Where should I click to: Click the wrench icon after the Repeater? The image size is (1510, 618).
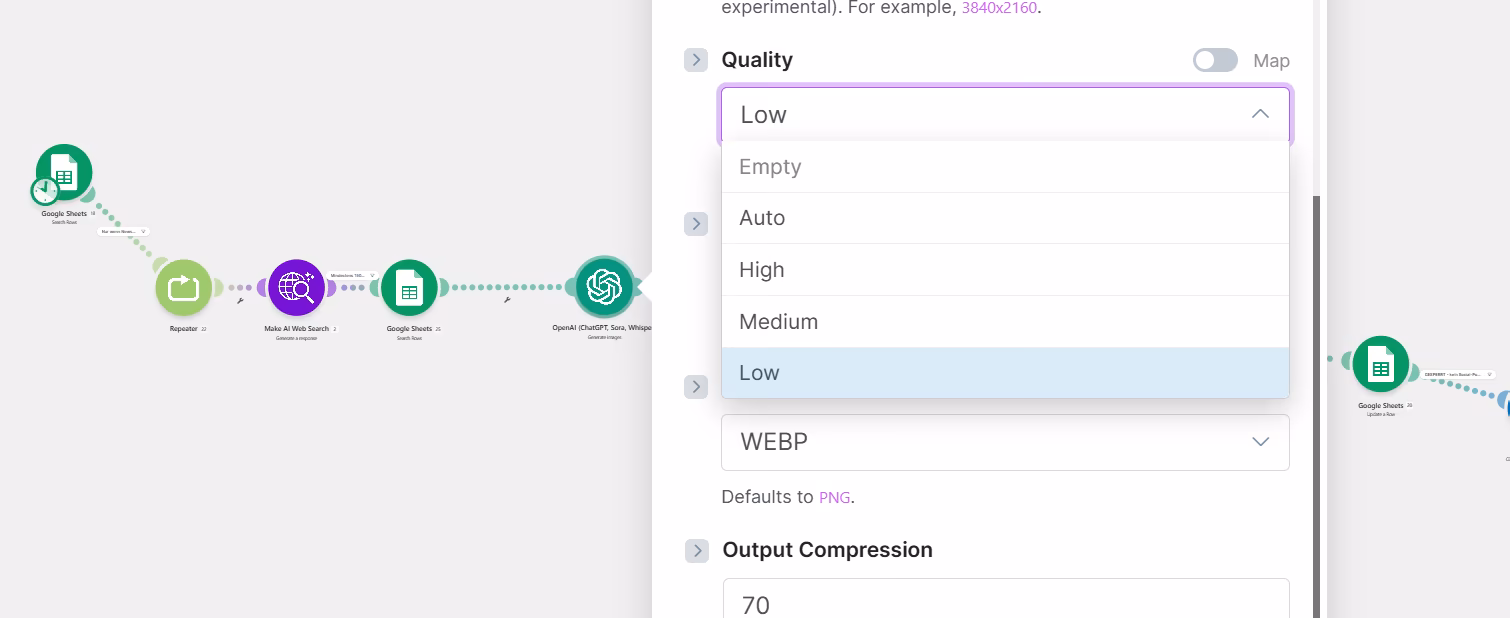click(240, 300)
